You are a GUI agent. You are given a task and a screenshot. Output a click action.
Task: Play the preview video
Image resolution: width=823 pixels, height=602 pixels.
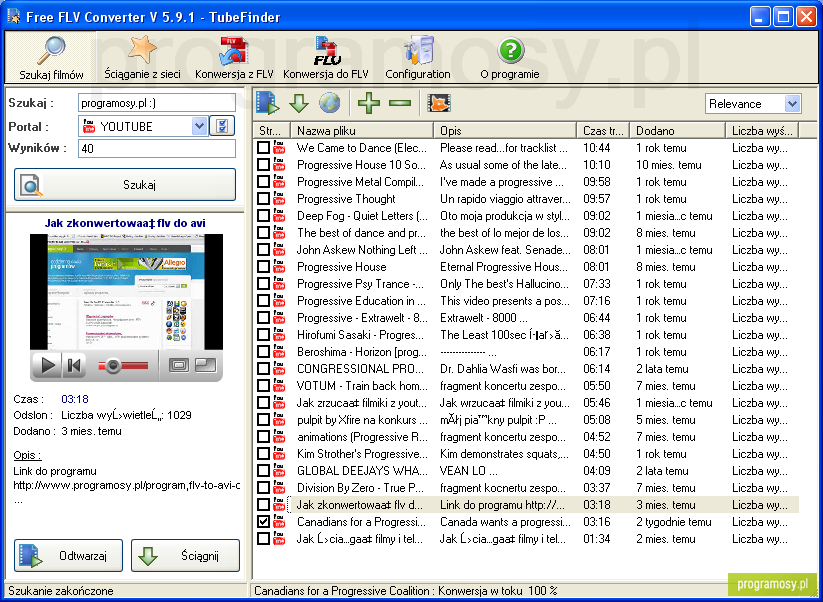47,365
